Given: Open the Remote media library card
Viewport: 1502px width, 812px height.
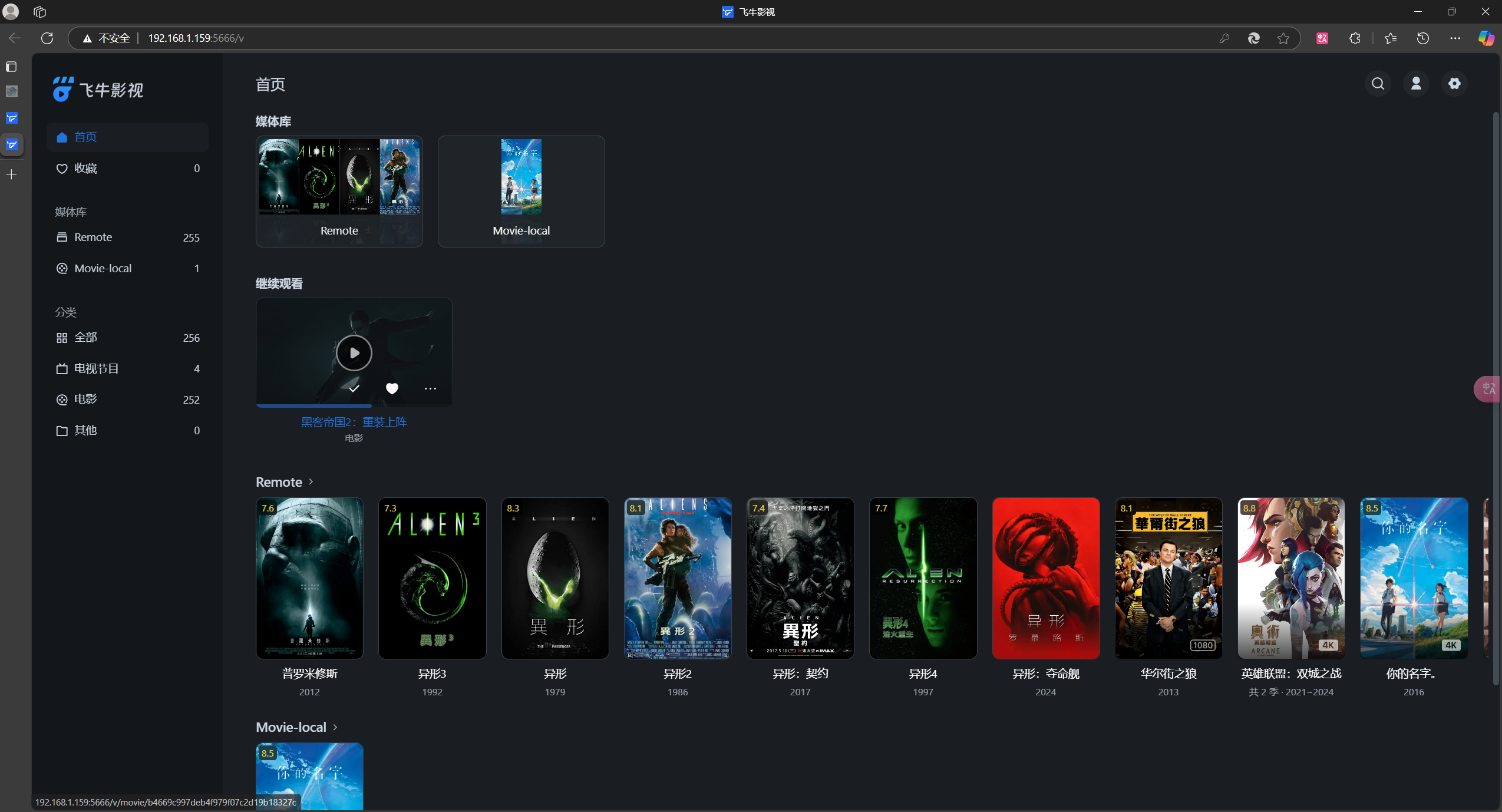Looking at the screenshot, I should pos(339,192).
